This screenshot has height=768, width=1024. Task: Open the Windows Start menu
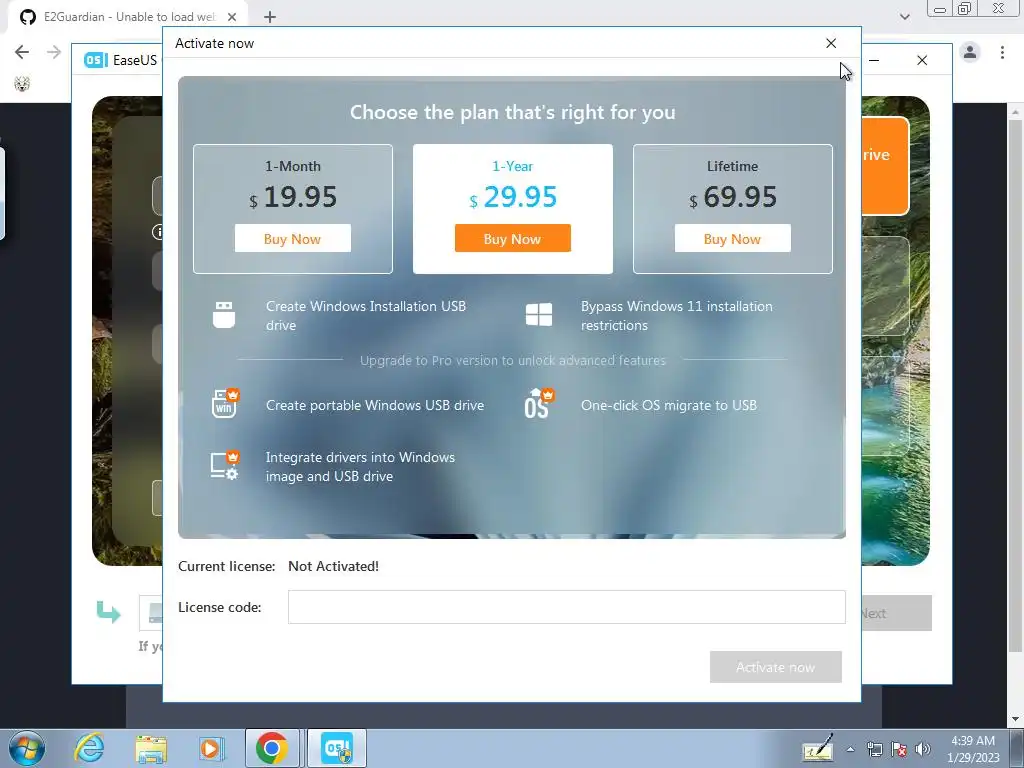coord(27,748)
